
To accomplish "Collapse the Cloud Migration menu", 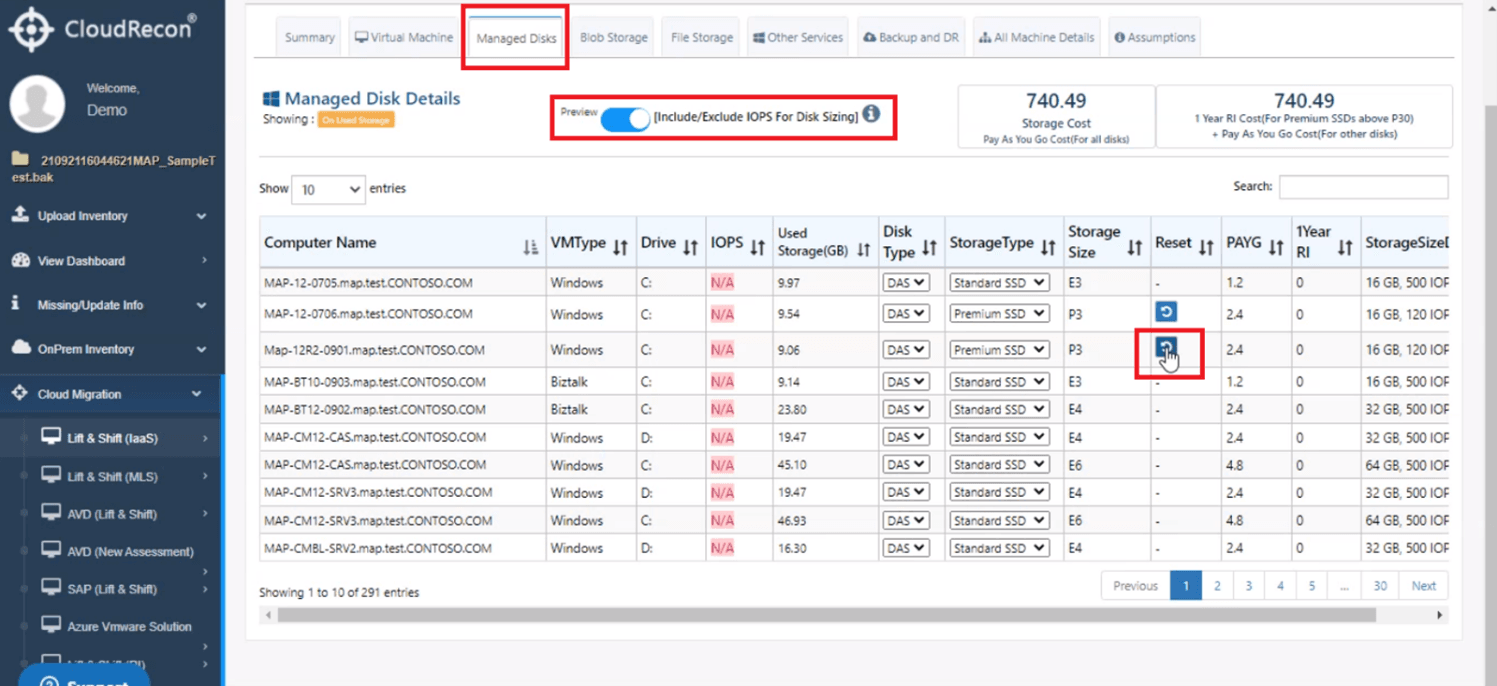I will click(x=111, y=394).
